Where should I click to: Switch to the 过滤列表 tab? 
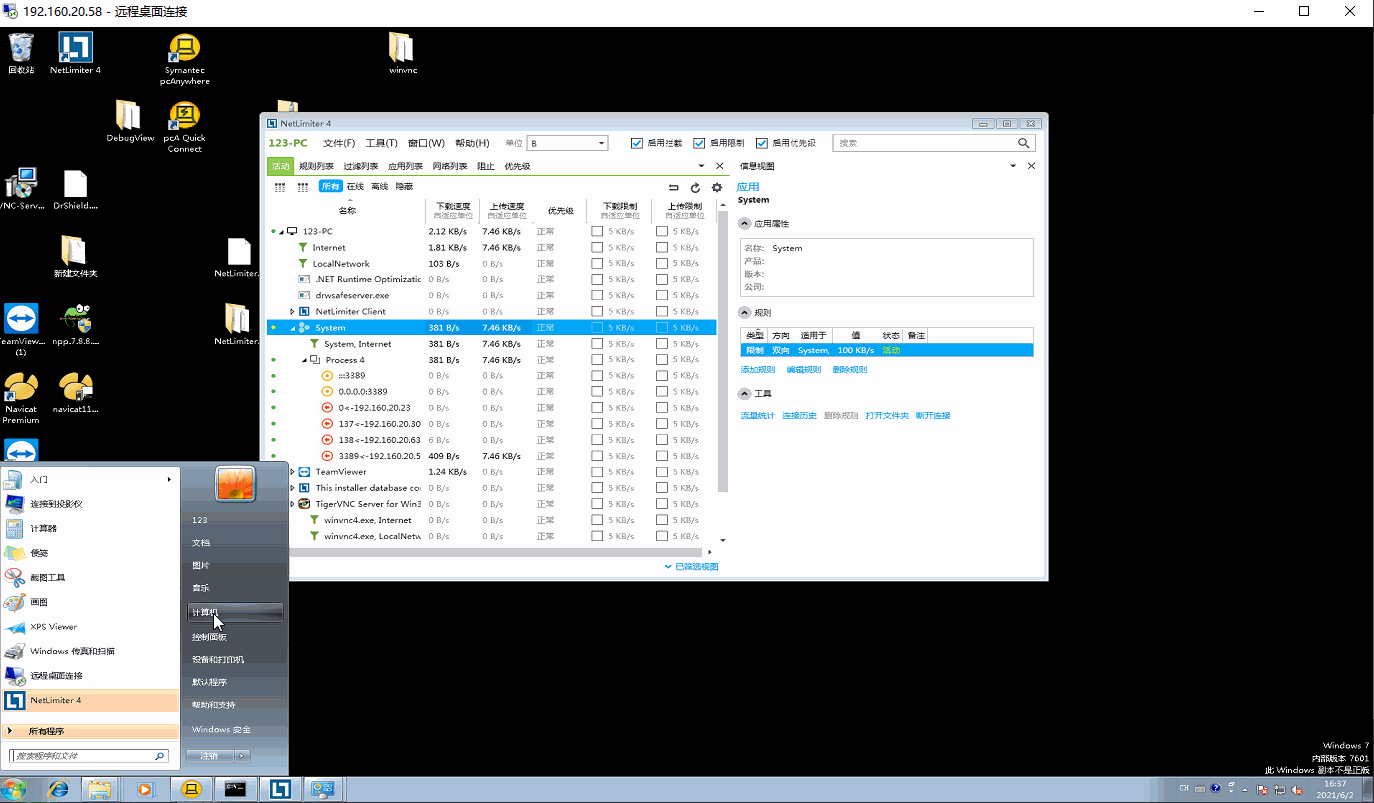[x=361, y=166]
